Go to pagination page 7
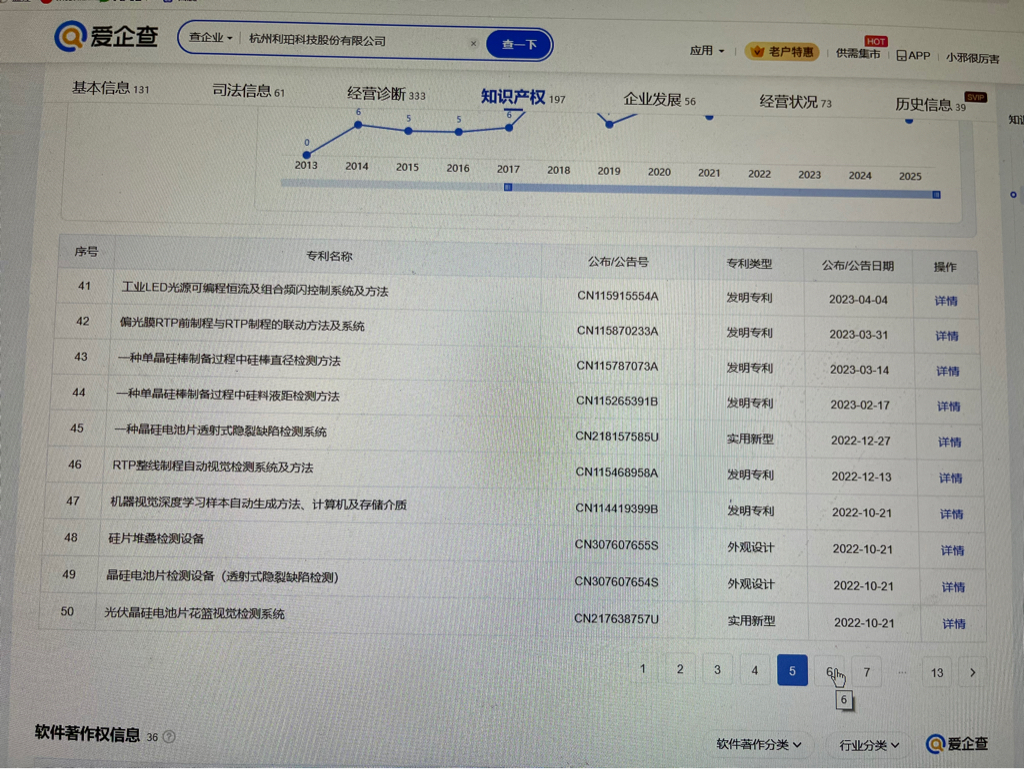1024x769 pixels. point(867,672)
